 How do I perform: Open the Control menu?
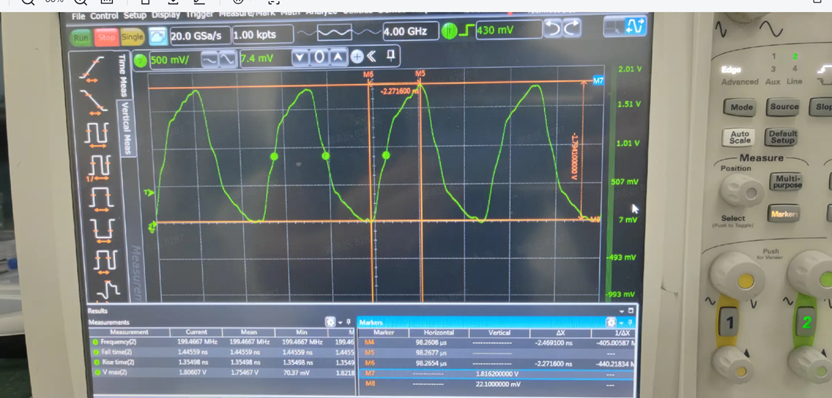[104, 16]
